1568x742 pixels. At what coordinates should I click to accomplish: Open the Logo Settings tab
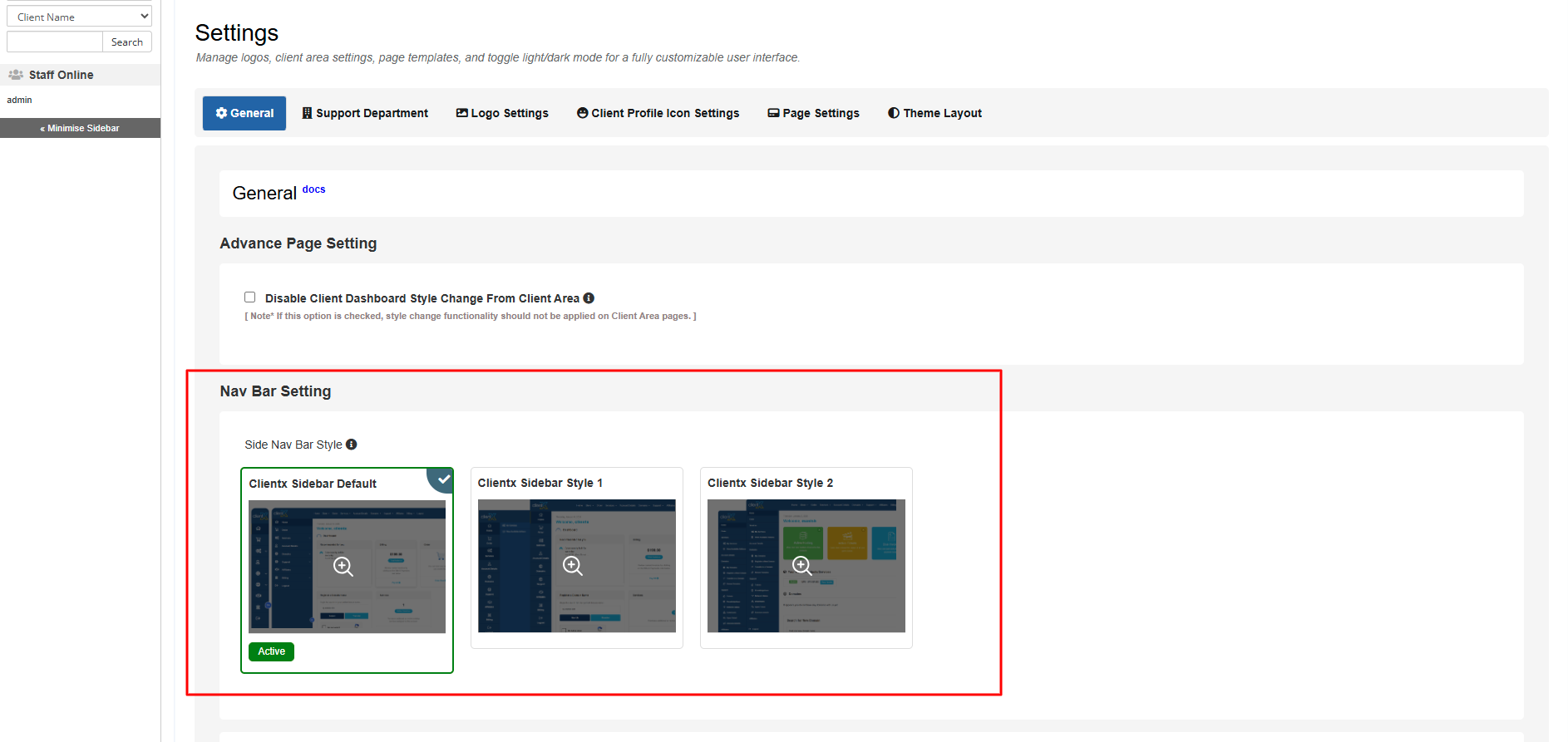click(502, 113)
